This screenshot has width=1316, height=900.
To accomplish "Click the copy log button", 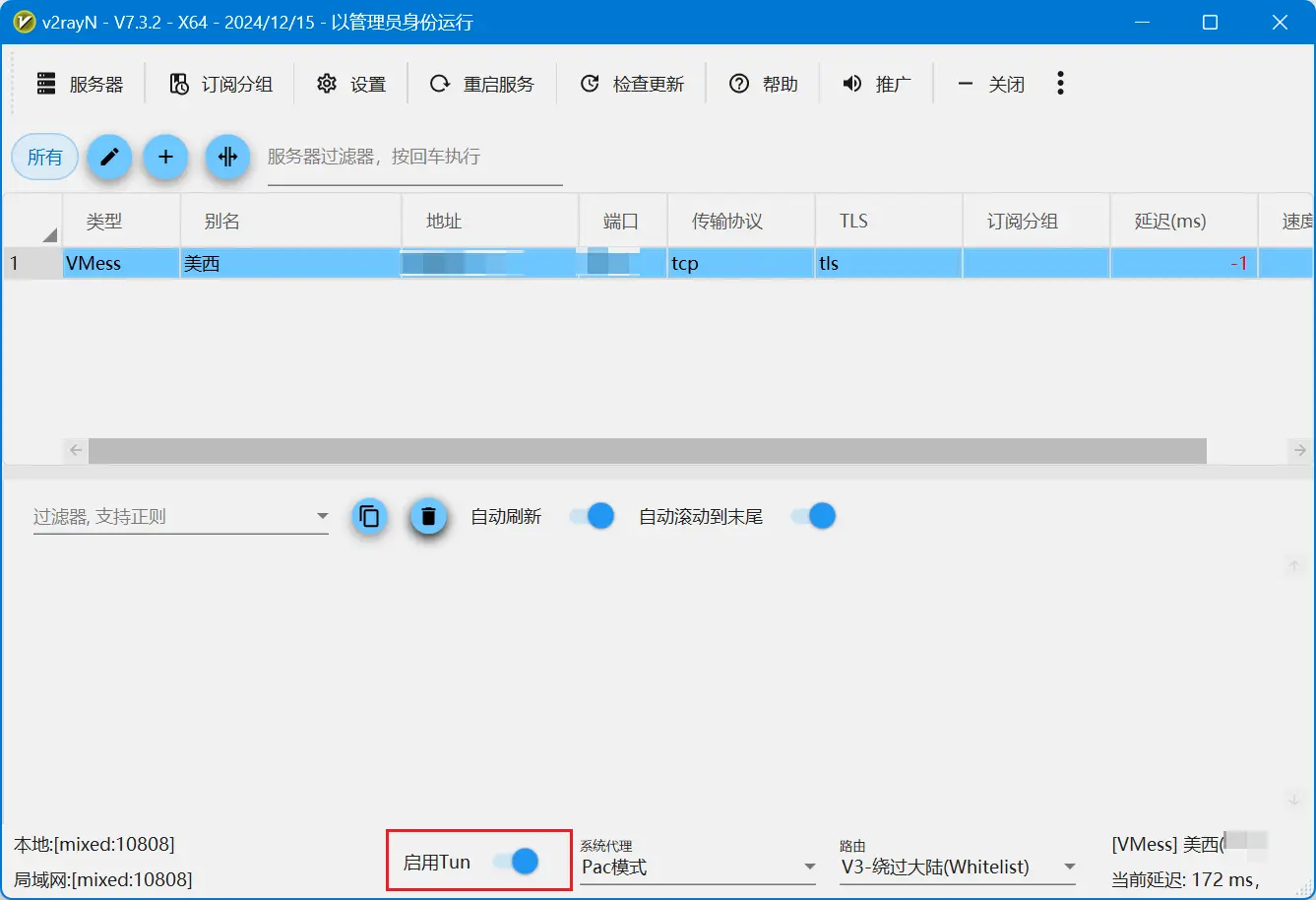I will (x=369, y=516).
